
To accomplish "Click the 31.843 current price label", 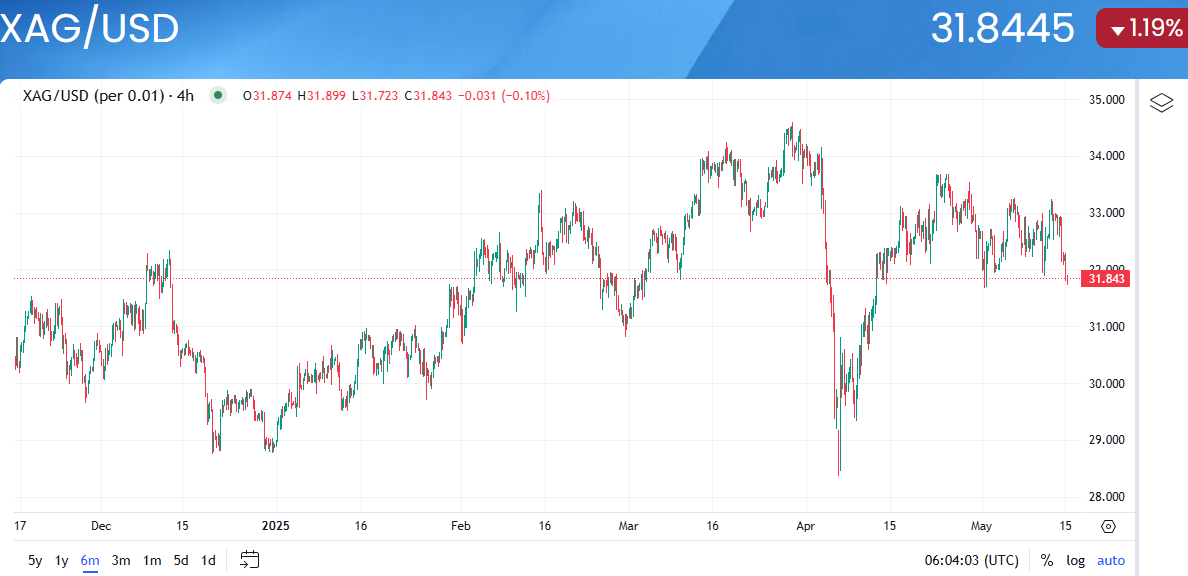I will 1105,279.
